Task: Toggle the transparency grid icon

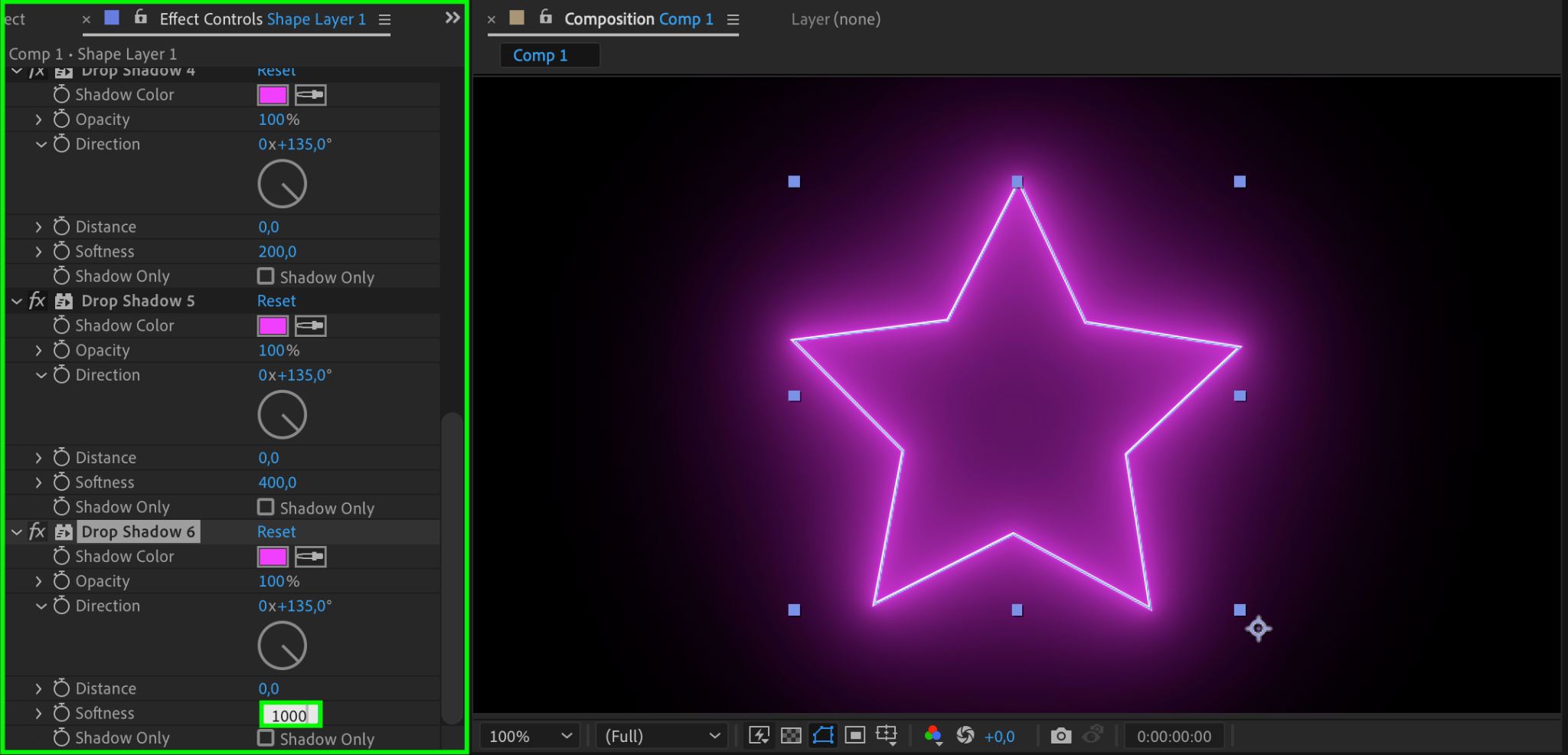Action: coord(791,736)
